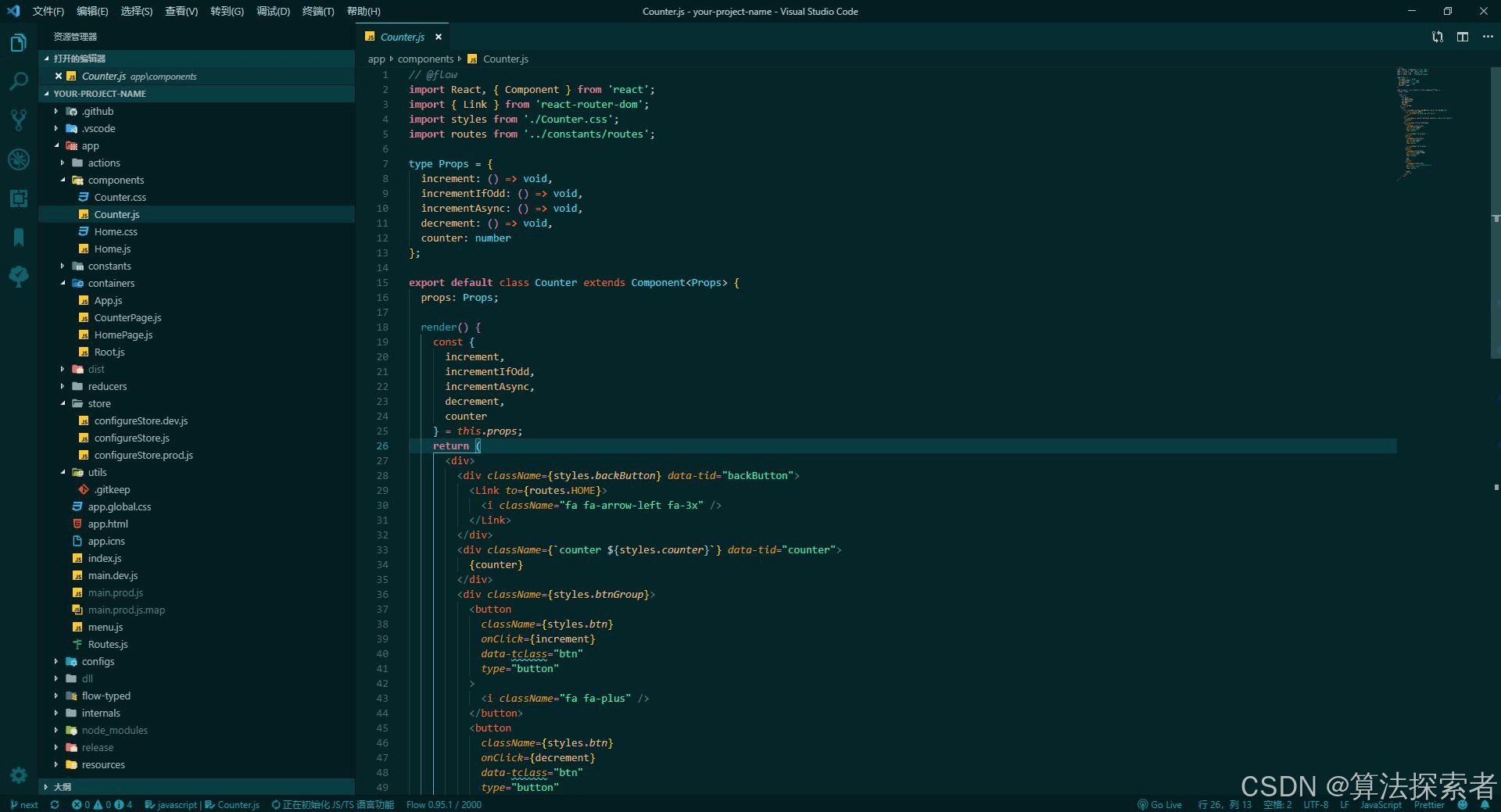Open Routes.js in the file tree
Screen dimensions: 1501x812
[x=196, y=644]
